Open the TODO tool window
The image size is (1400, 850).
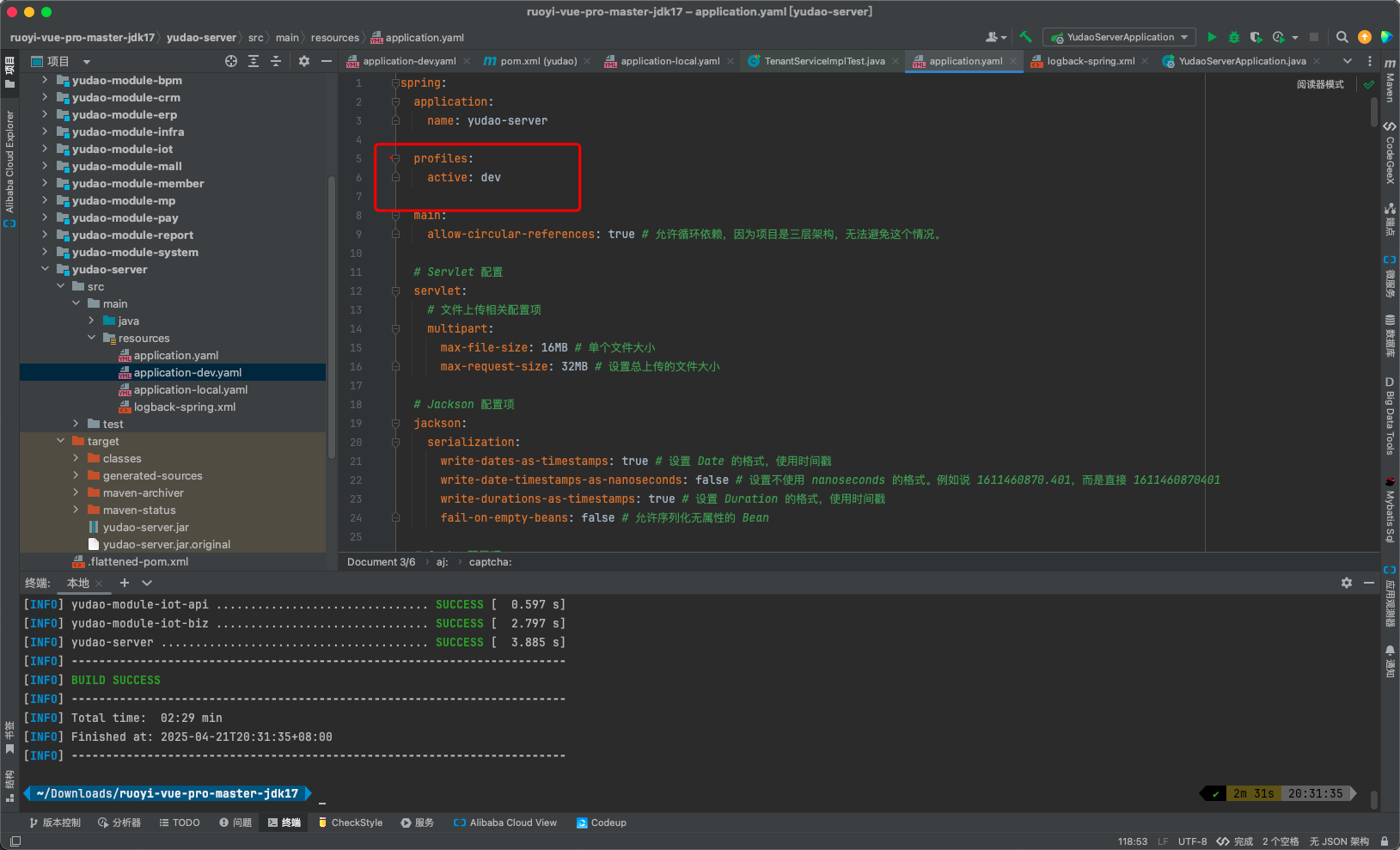coord(180,822)
